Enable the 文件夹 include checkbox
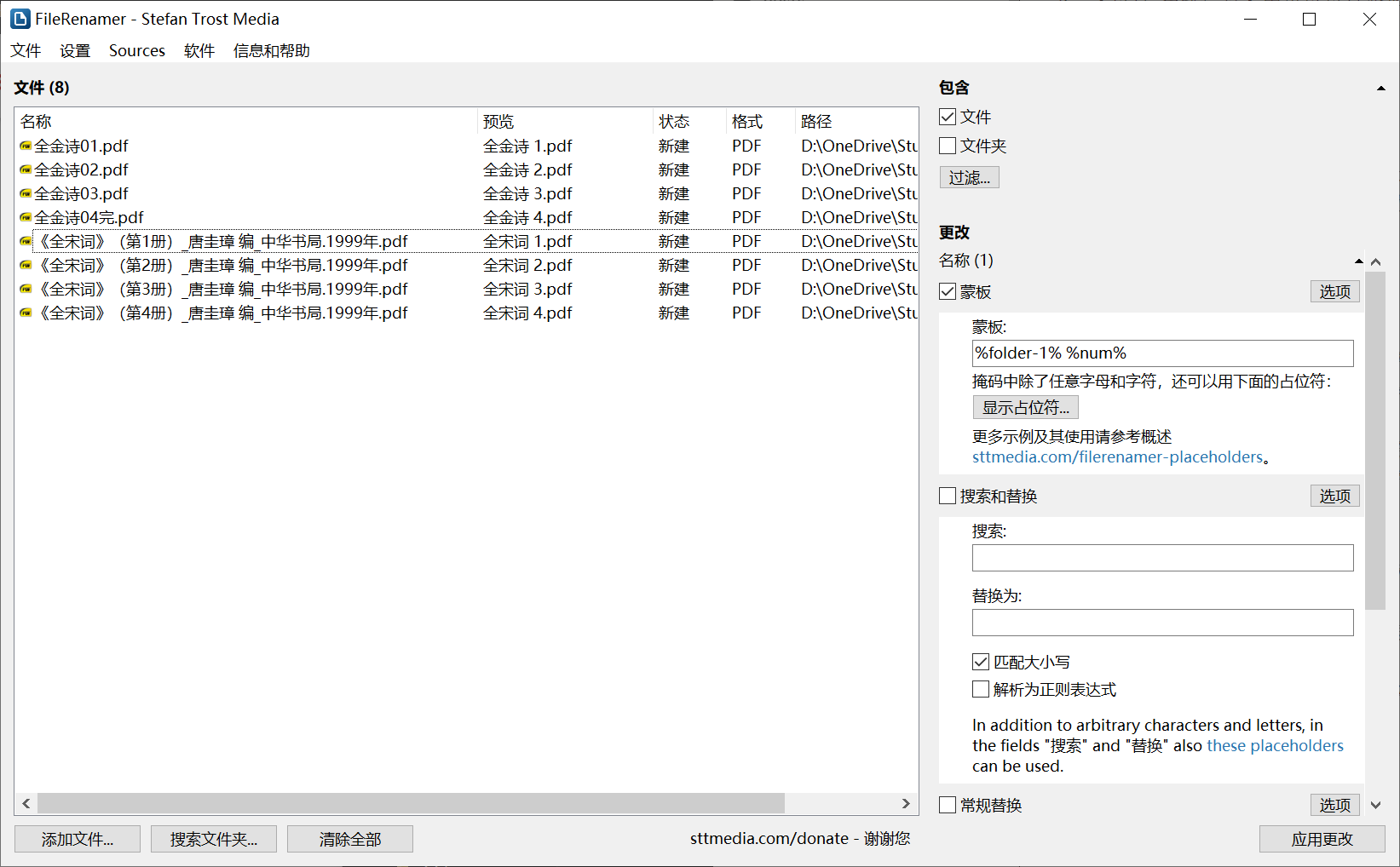This screenshot has width=1400, height=867. pos(948,146)
